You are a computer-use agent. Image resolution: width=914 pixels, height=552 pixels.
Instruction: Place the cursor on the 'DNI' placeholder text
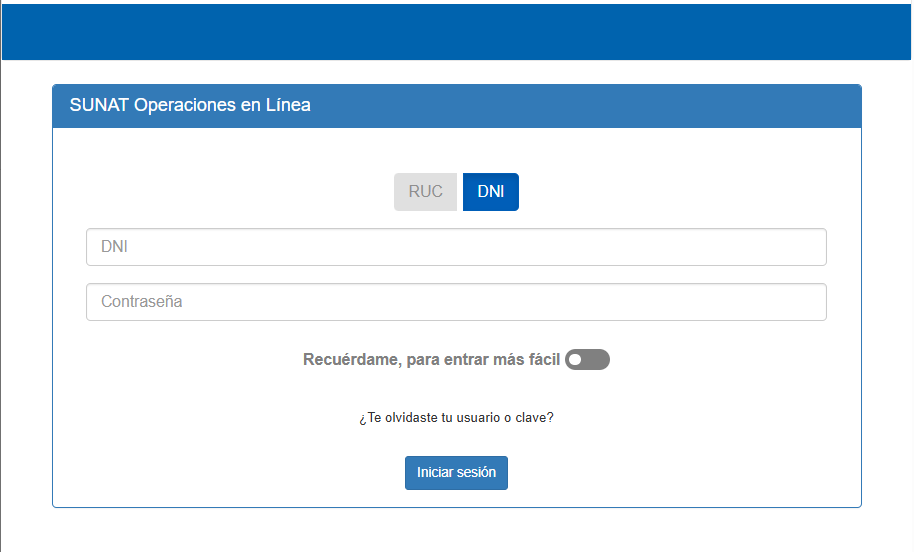[x=114, y=247]
